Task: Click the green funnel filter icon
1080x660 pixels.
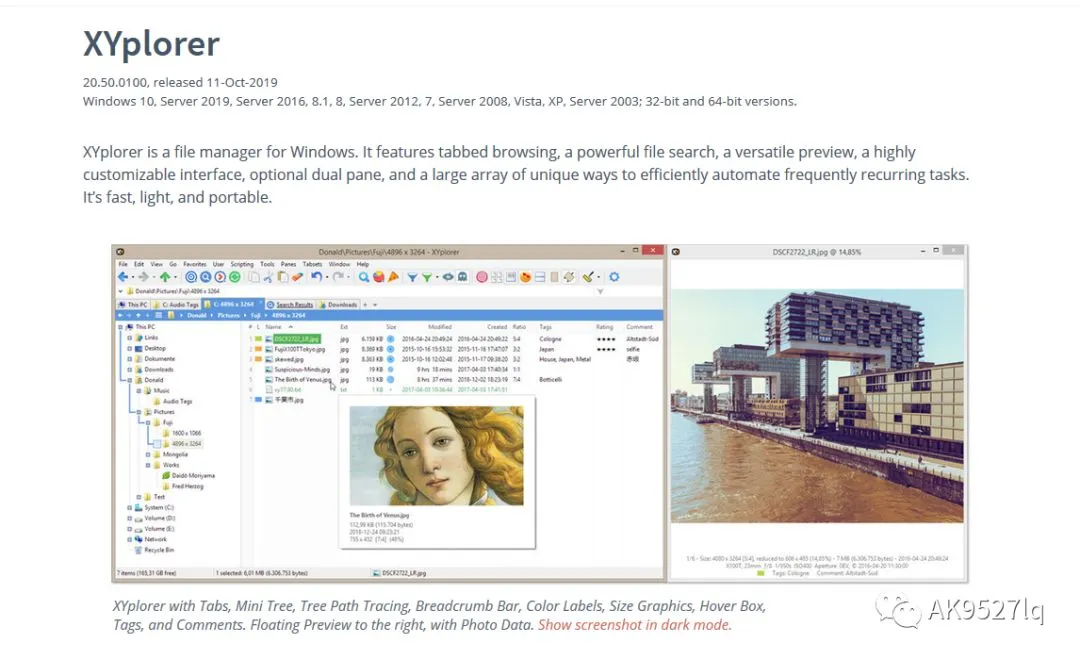Action: click(x=427, y=277)
